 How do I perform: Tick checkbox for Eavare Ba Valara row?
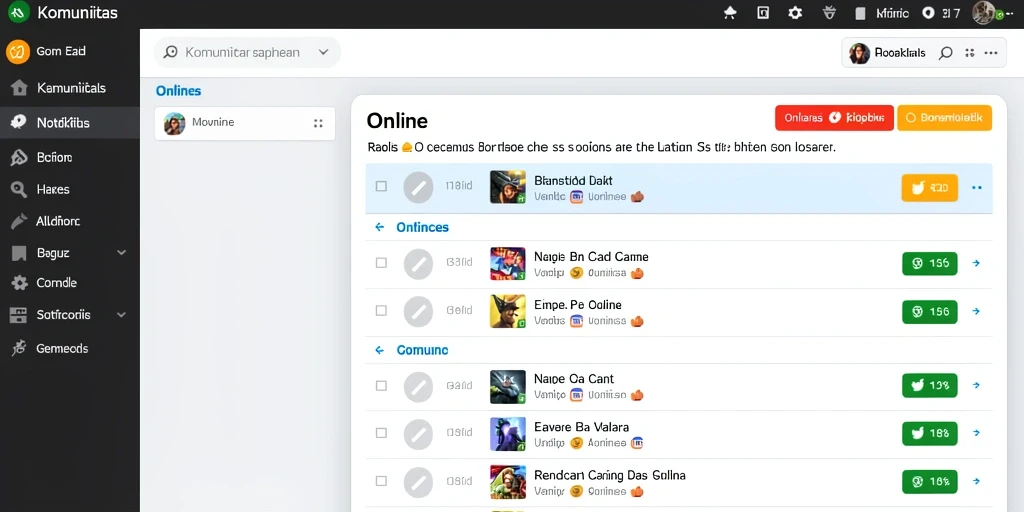[x=381, y=432]
